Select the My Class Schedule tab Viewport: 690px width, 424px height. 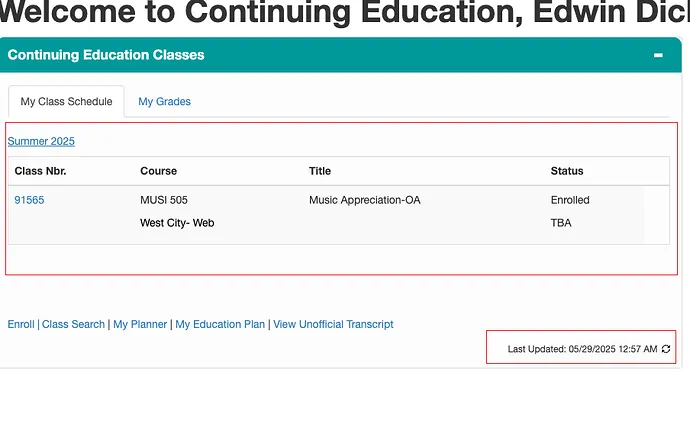click(66, 102)
